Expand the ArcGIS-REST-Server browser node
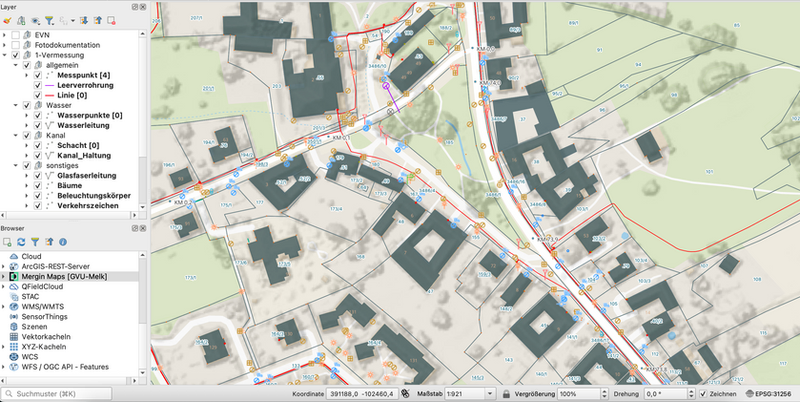This screenshot has width=800, height=402. click(4, 266)
